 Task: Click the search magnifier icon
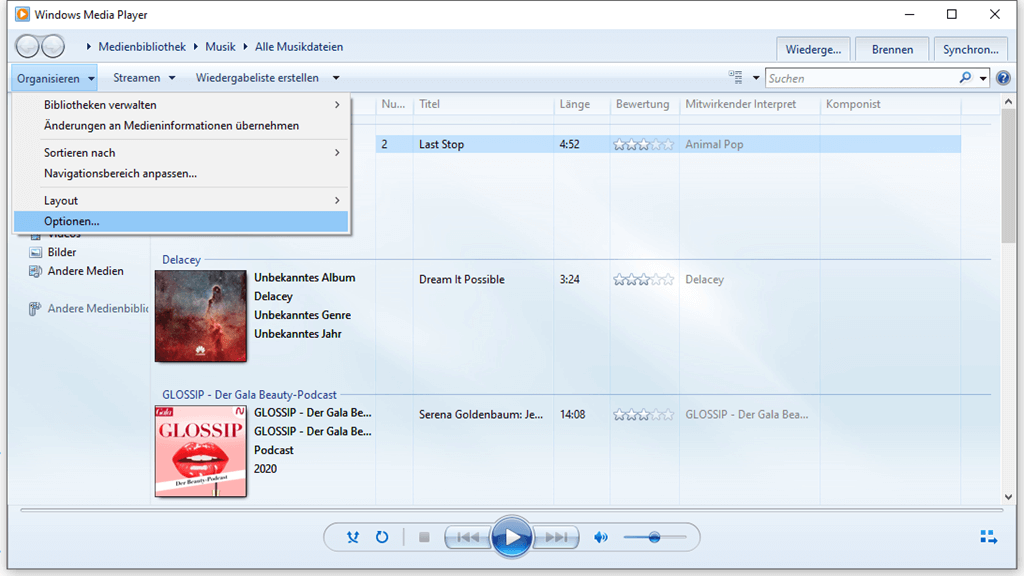click(965, 78)
